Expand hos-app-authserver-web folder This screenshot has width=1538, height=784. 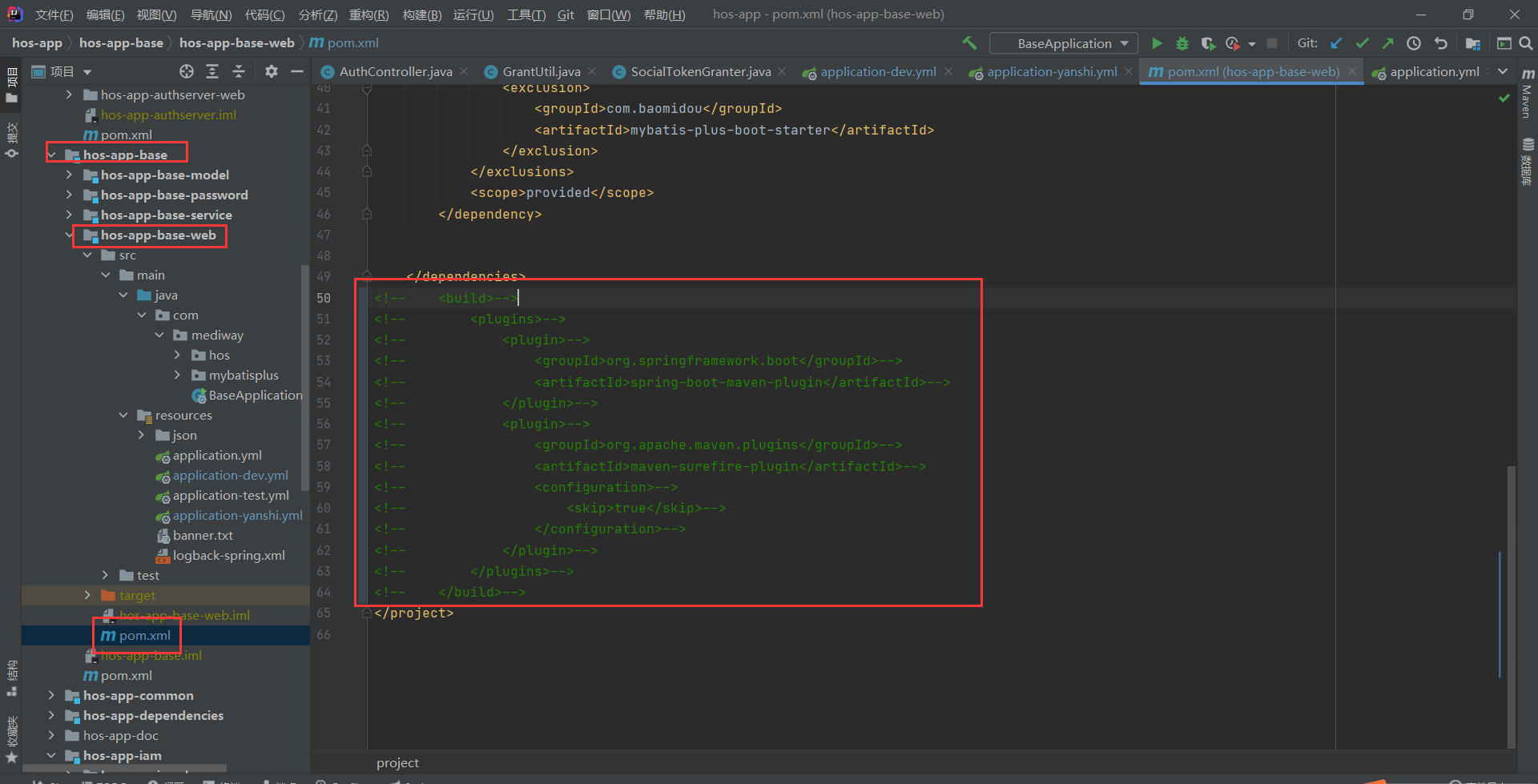coord(69,94)
